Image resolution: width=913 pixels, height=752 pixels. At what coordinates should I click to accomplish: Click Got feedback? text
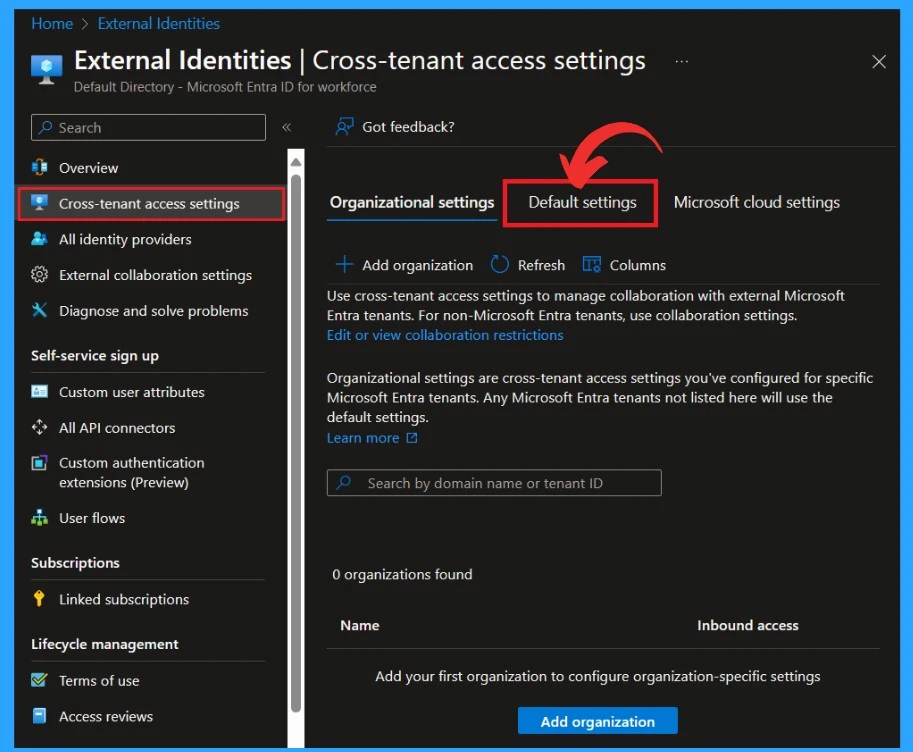coord(408,126)
